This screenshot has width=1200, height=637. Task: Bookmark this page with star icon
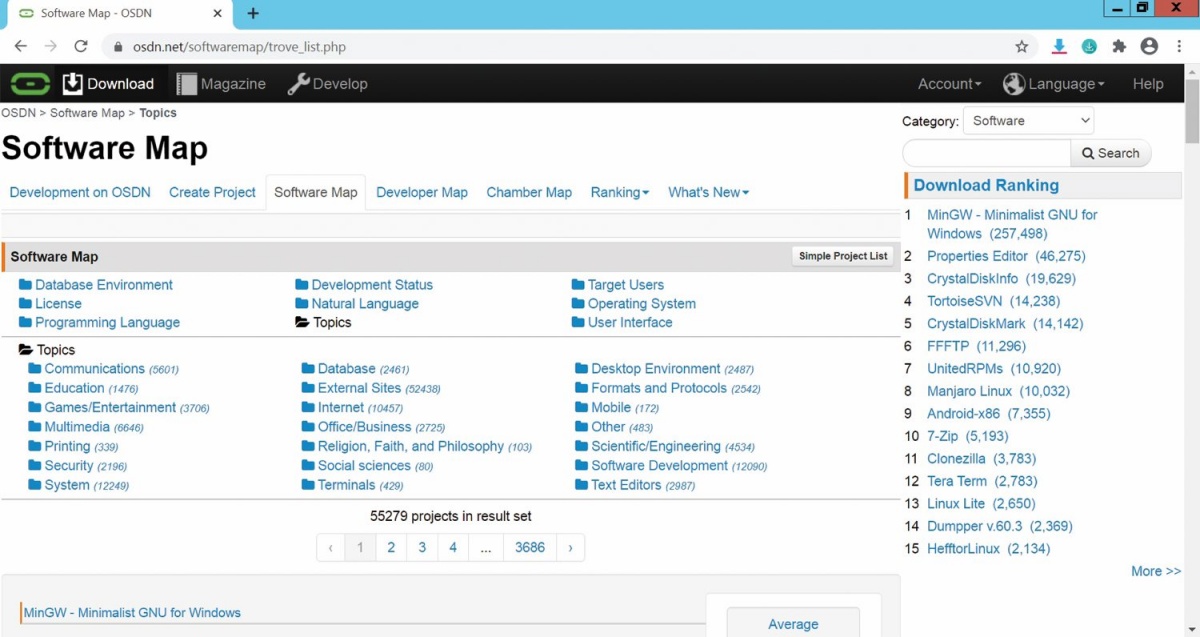(1022, 46)
